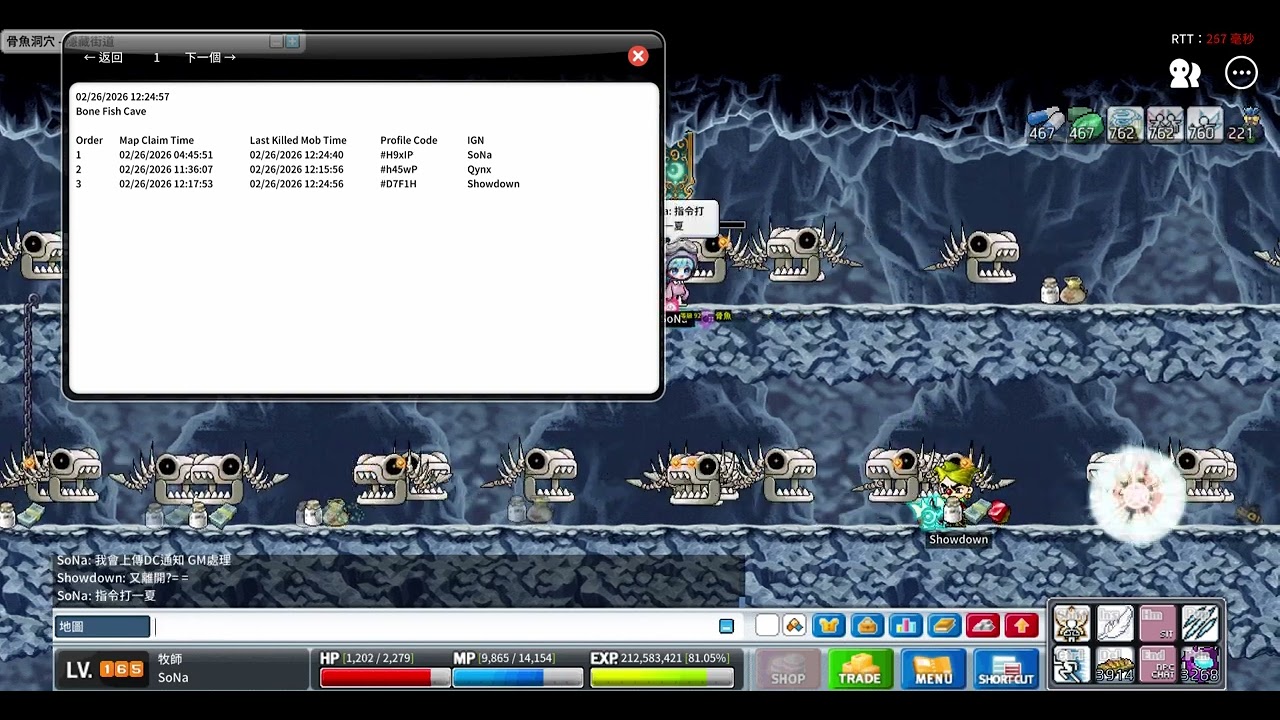Click the 'Map Claim Time' column header

156,141
